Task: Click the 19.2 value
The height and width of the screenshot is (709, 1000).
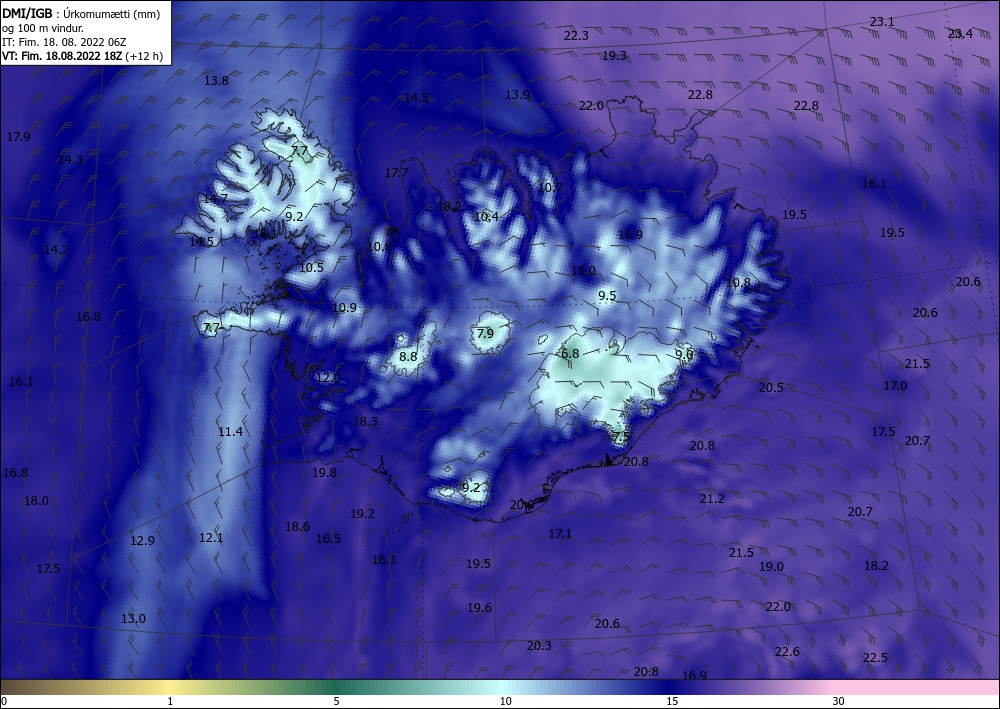Action: (x=362, y=513)
